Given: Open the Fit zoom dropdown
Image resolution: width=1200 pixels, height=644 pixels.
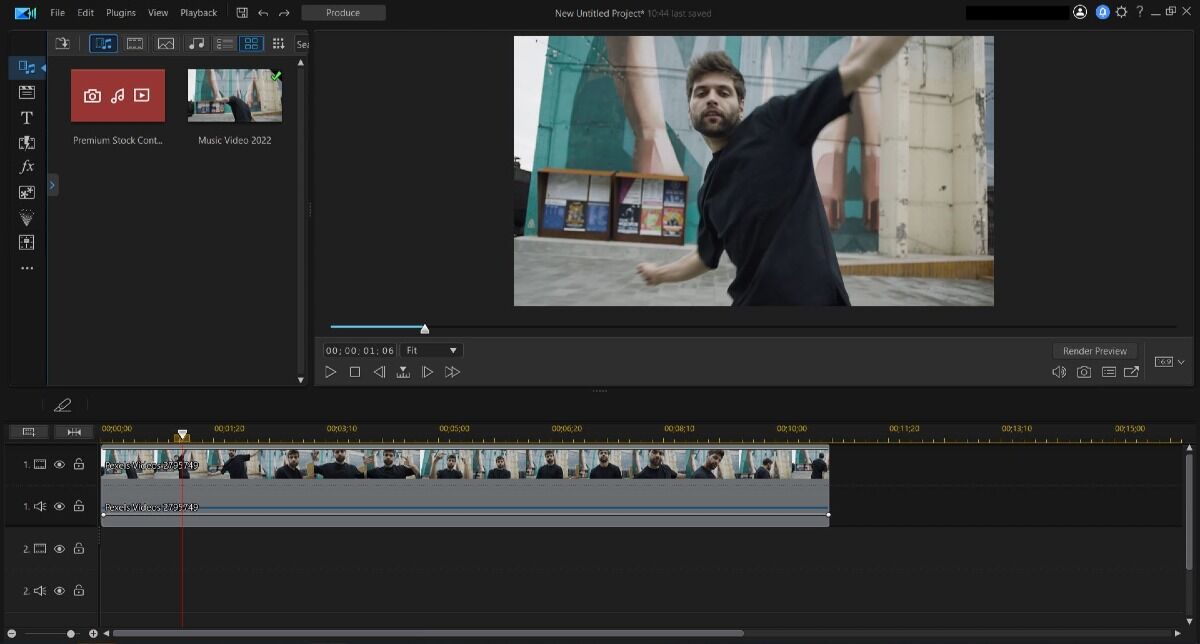Looking at the screenshot, I should pyautogui.click(x=431, y=351).
